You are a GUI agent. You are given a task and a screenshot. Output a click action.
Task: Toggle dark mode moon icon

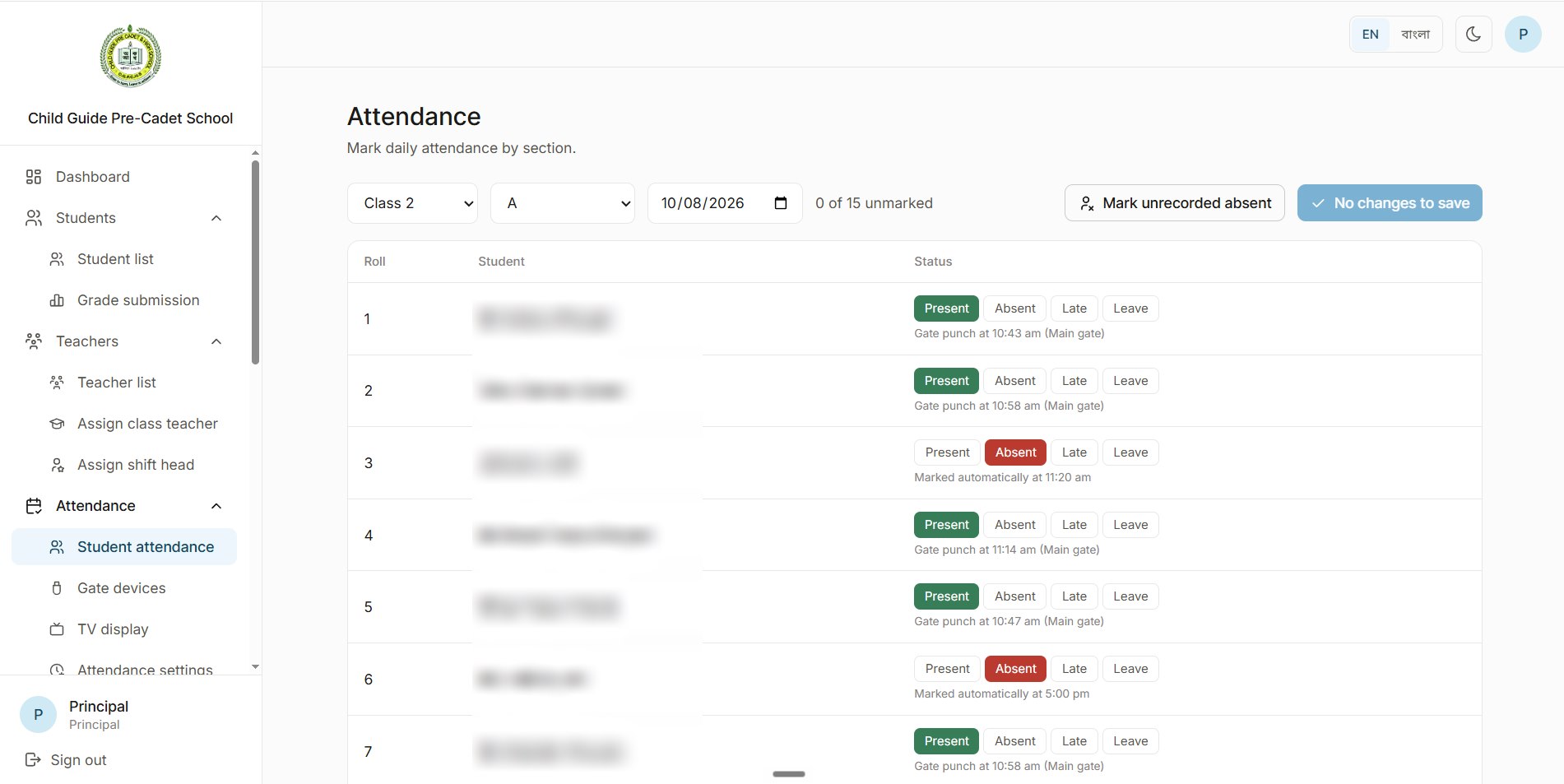1474,35
